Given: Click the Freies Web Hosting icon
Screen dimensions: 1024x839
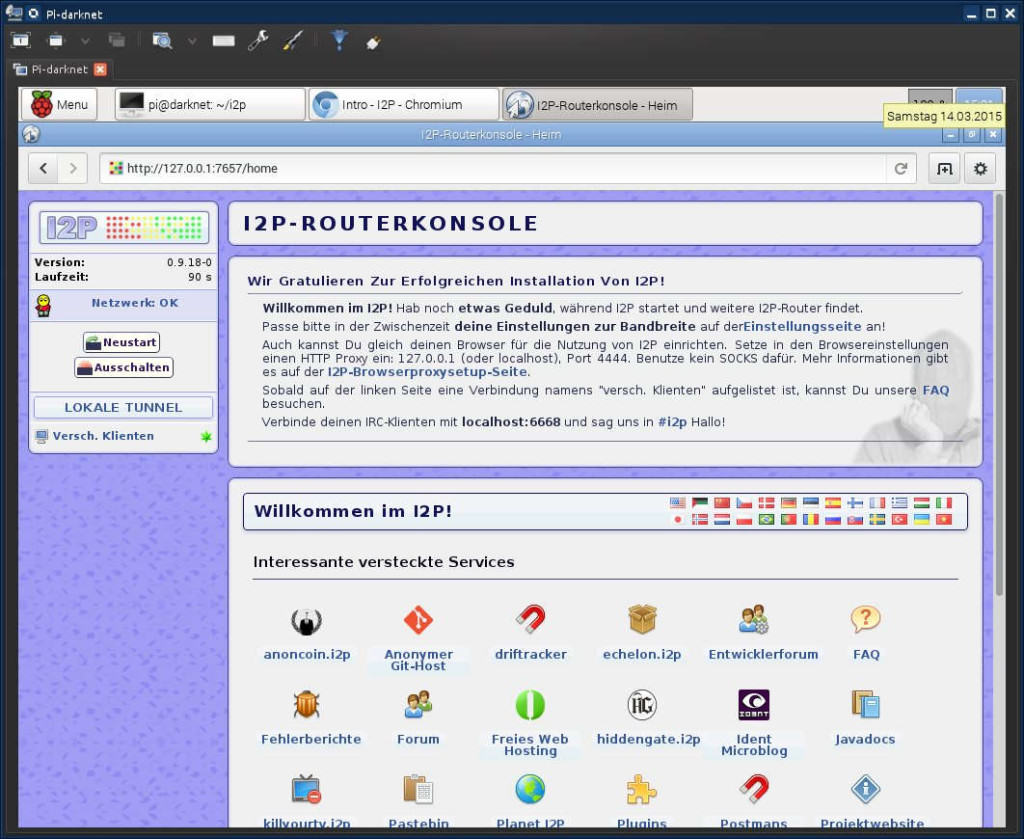Looking at the screenshot, I should [x=529, y=705].
